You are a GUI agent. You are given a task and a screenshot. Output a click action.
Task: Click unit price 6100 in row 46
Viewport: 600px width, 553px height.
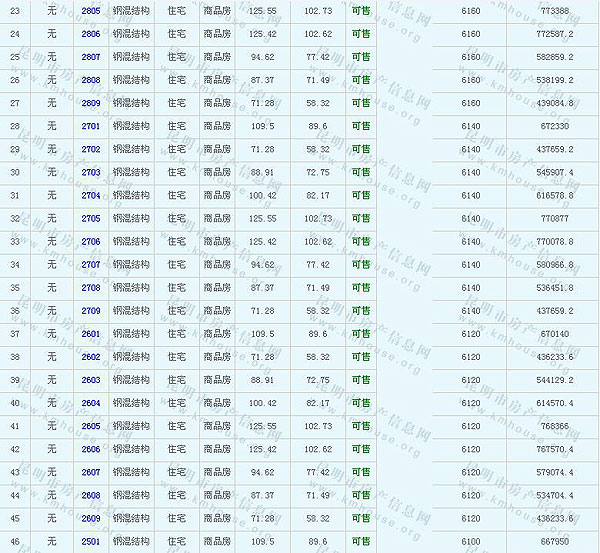pos(470,540)
